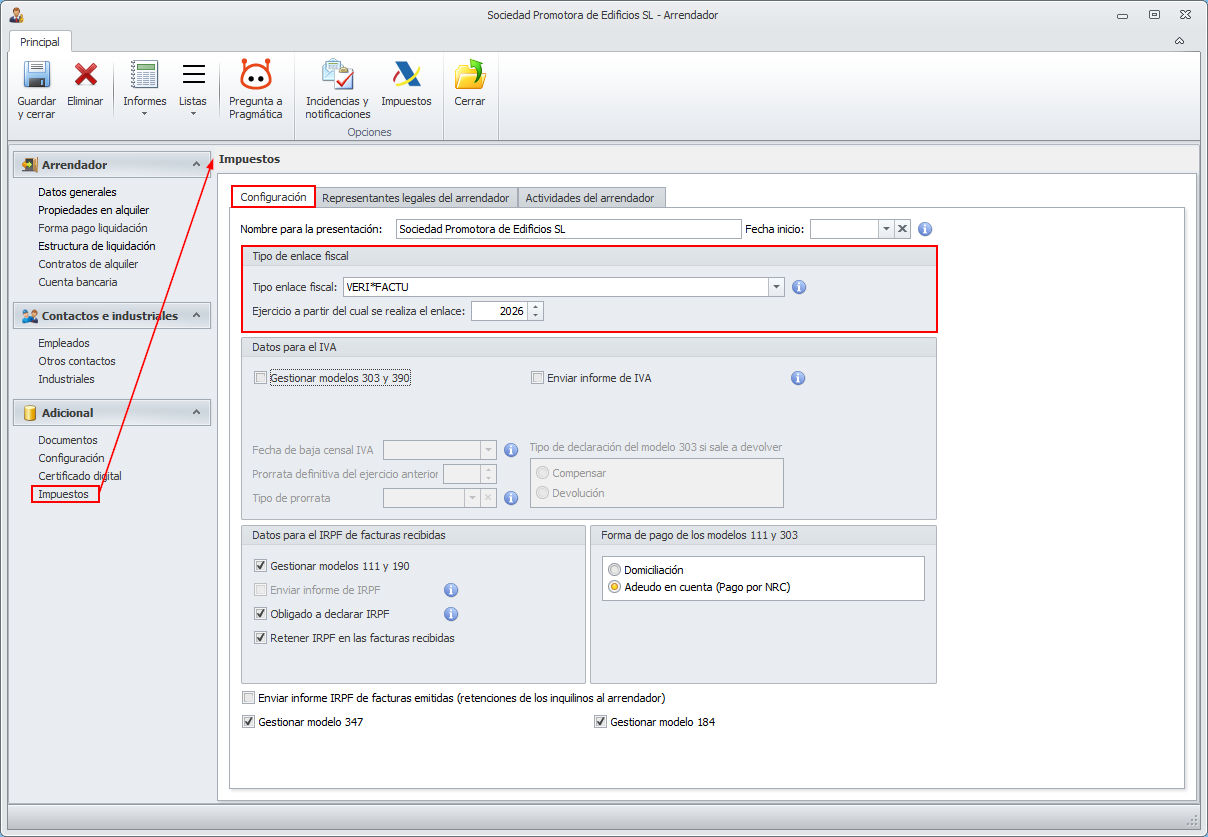This screenshot has height=837, width=1208.
Task: Open the Listas dropdown arrow
Action: 193,114
